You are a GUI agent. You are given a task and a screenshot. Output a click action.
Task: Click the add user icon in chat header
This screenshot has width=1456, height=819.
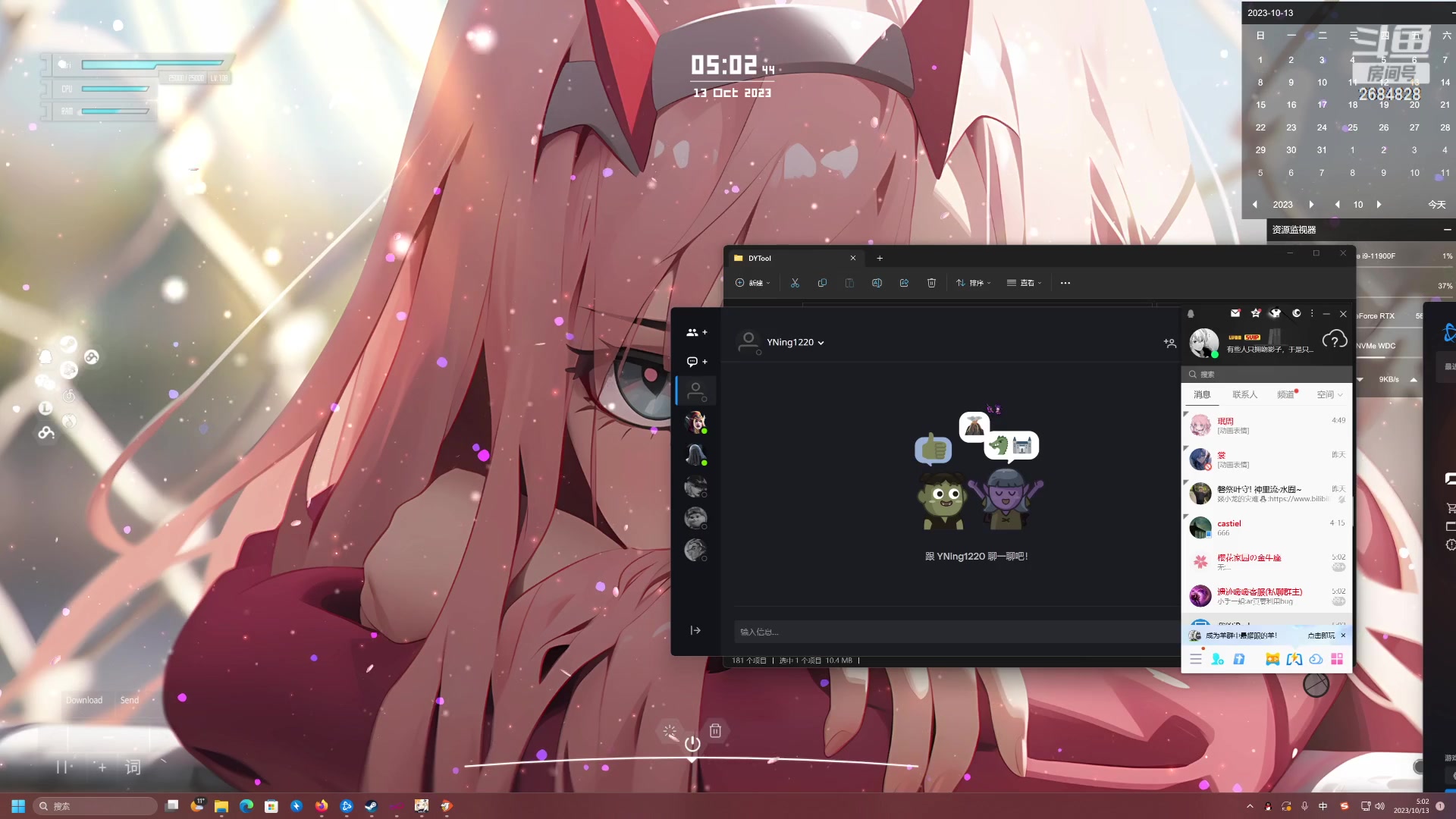(x=1169, y=343)
